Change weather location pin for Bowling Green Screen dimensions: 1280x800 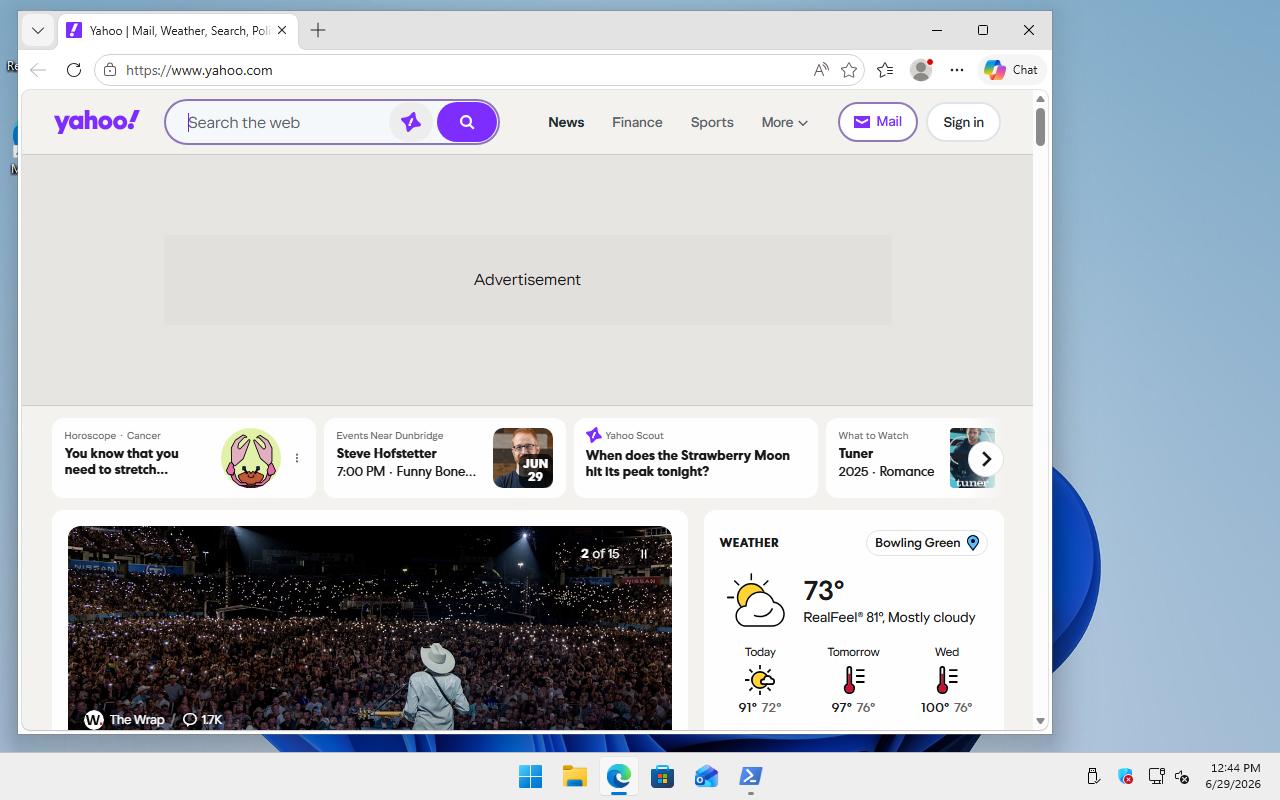973,543
